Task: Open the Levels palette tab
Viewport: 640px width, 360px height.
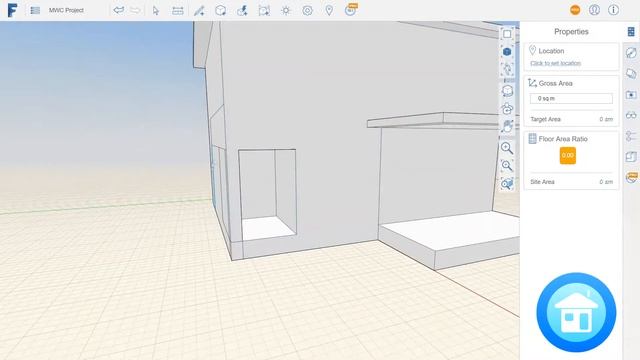Action: point(631,157)
